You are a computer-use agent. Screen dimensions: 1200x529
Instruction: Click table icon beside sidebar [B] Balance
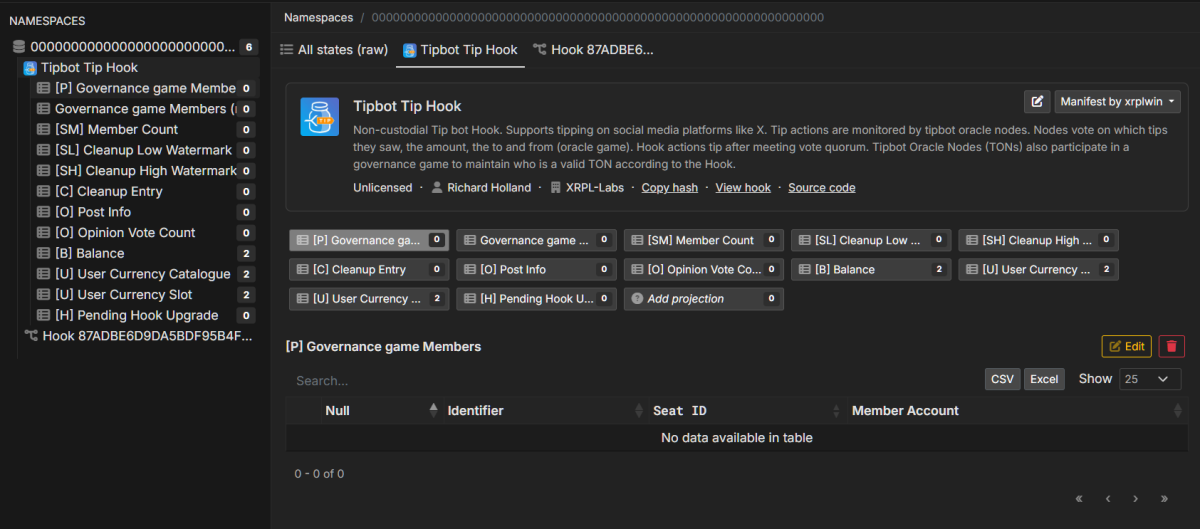(43, 254)
